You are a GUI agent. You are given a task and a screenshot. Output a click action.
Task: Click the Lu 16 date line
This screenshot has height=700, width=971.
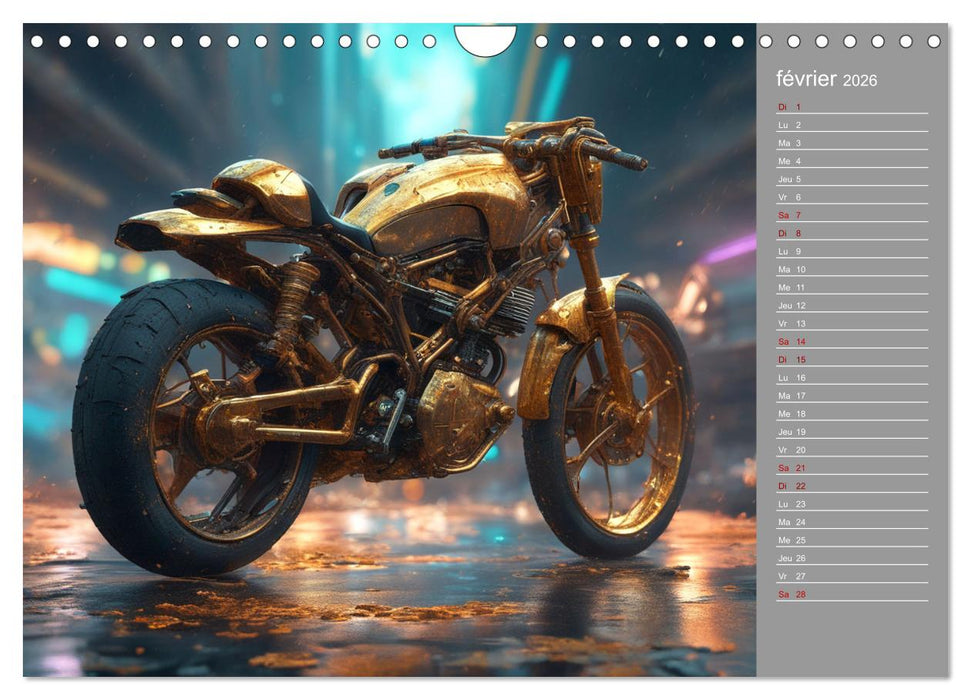(851, 378)
